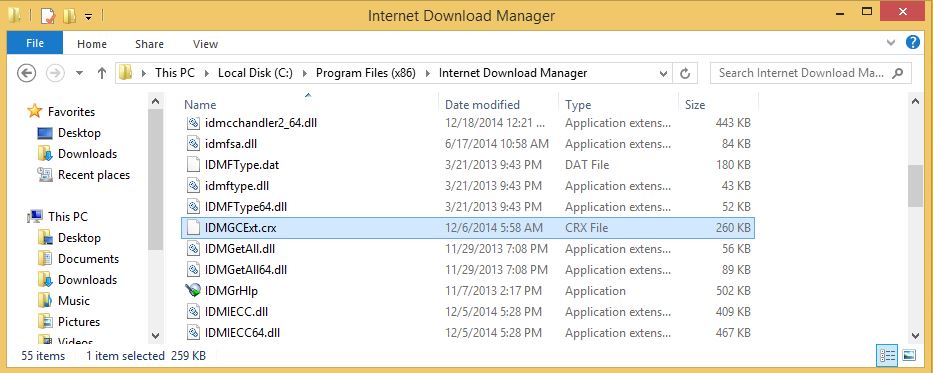Viewport: 933px width, 373px height.
Task: Open the address bar history dropdown
Action: [x=663, y=74]
